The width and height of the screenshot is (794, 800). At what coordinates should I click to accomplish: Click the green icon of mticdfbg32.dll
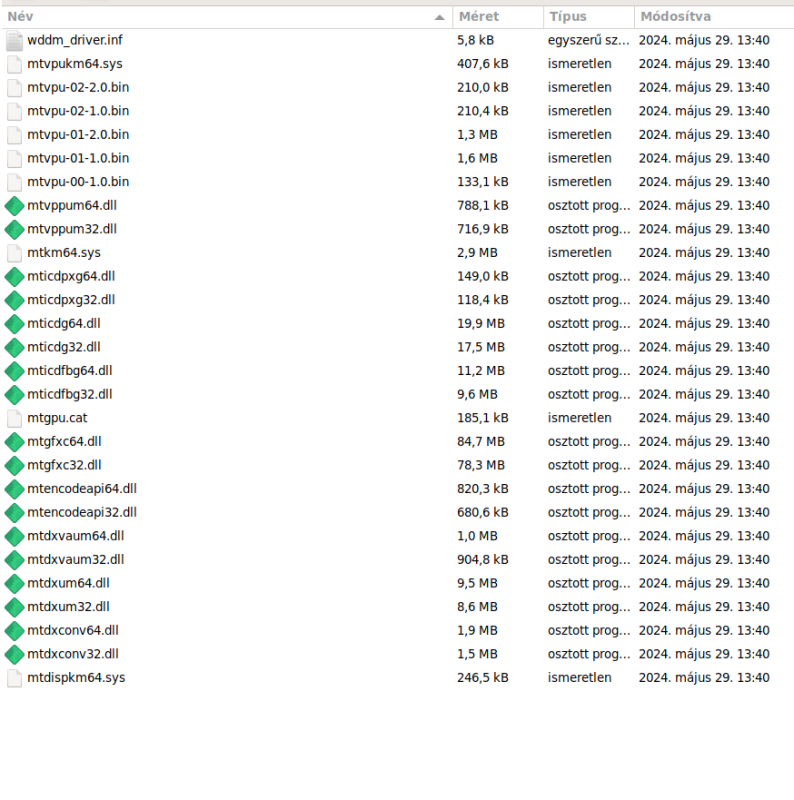[14, 394]
